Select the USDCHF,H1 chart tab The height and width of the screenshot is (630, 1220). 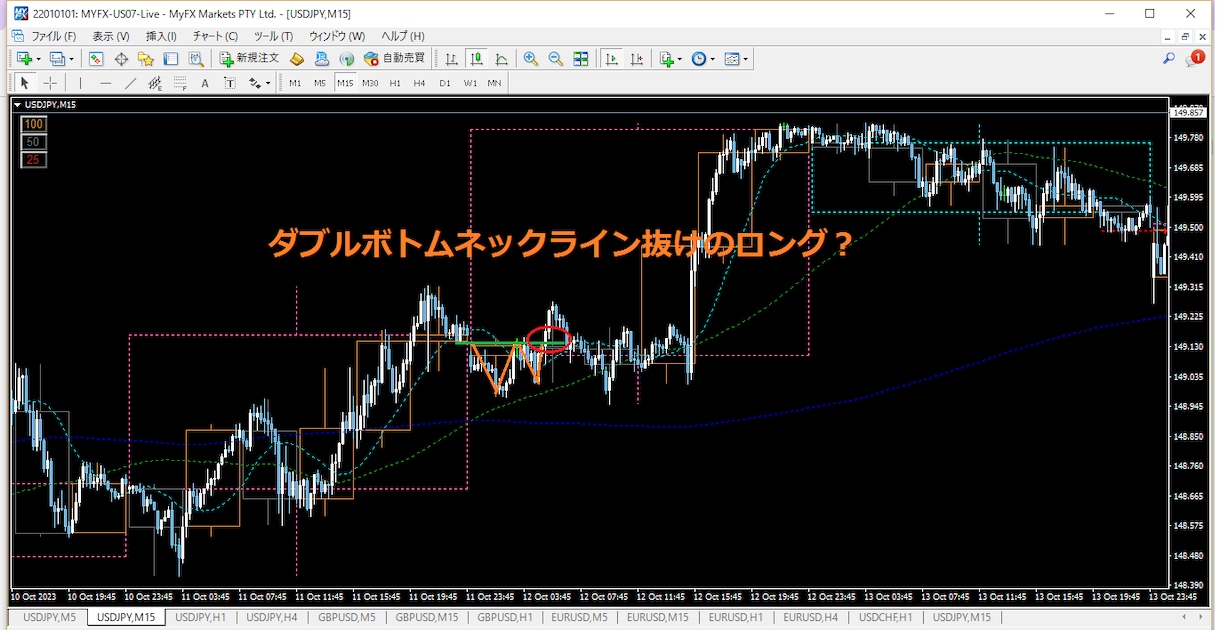coord(884,617)
